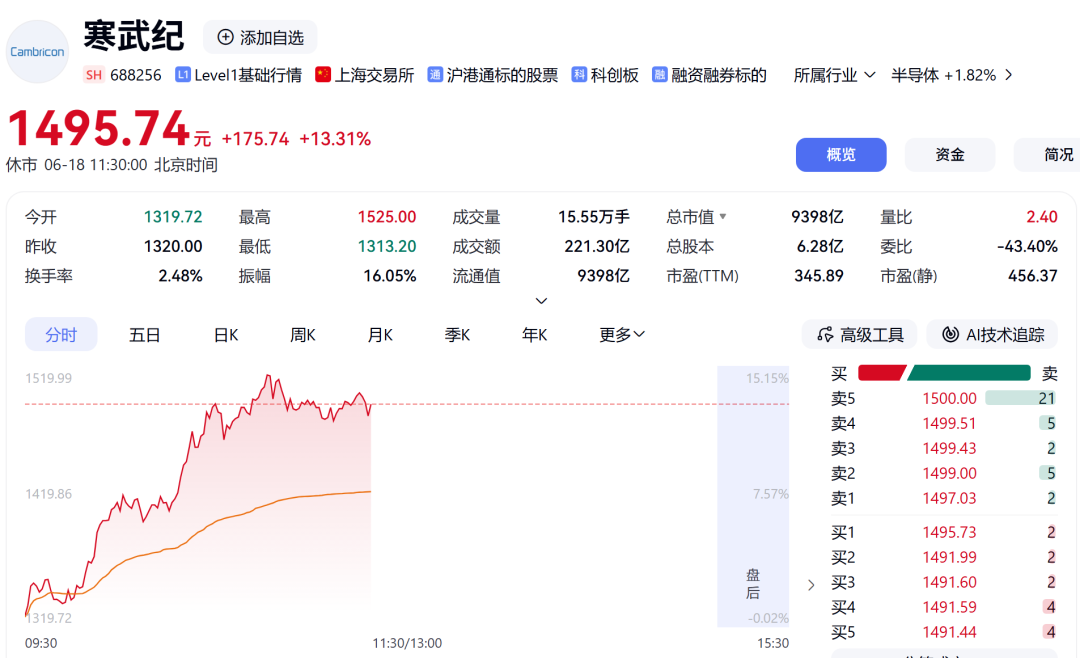This screenshot has height=658, width=1080.
Task: Switch to the 年K chart tab
Action: (534, 335)
